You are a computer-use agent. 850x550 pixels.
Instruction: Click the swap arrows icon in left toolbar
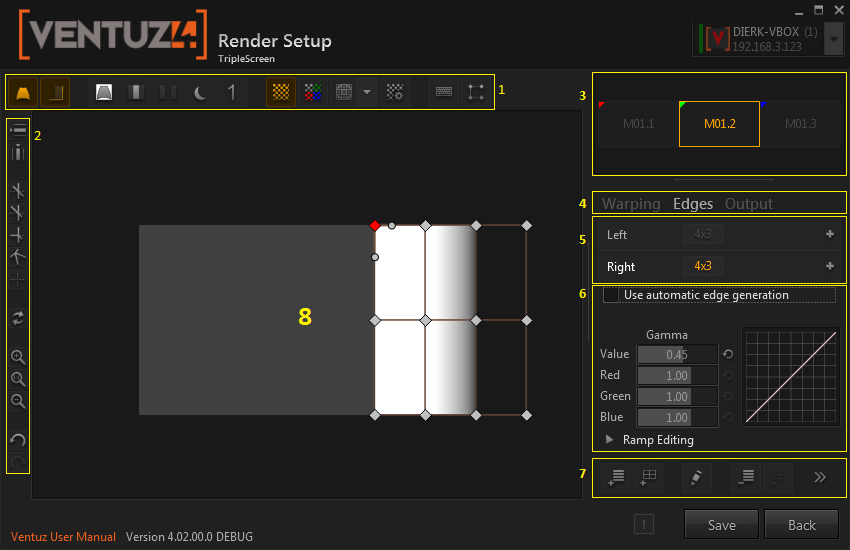pos(17,318)
